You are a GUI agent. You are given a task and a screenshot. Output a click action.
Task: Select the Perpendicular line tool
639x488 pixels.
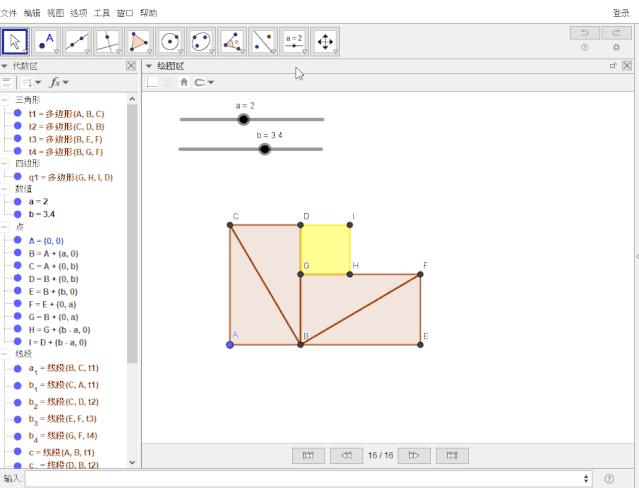pos(108,42)
